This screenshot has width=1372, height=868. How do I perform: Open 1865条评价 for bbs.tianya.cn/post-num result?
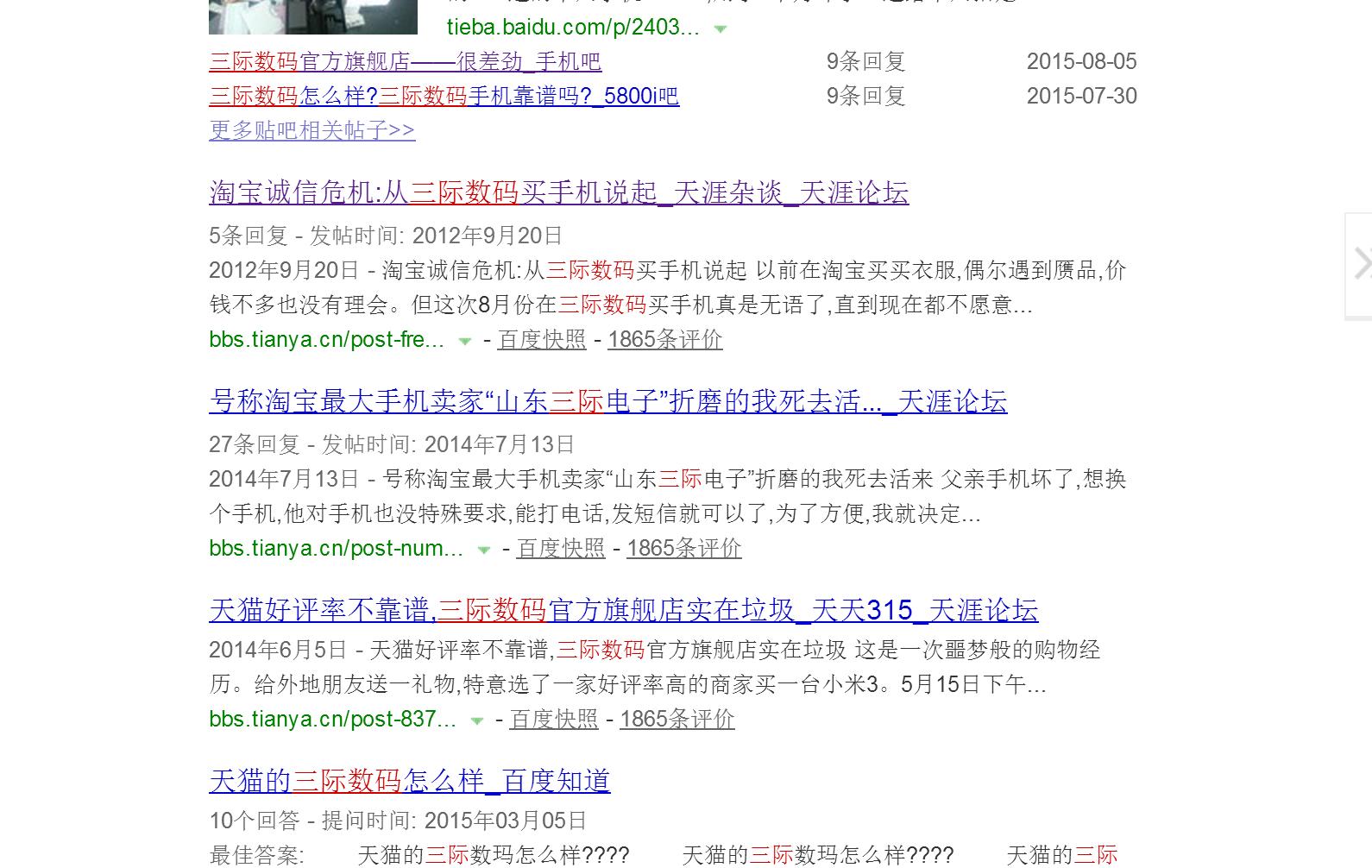click(x=684, y=549)
